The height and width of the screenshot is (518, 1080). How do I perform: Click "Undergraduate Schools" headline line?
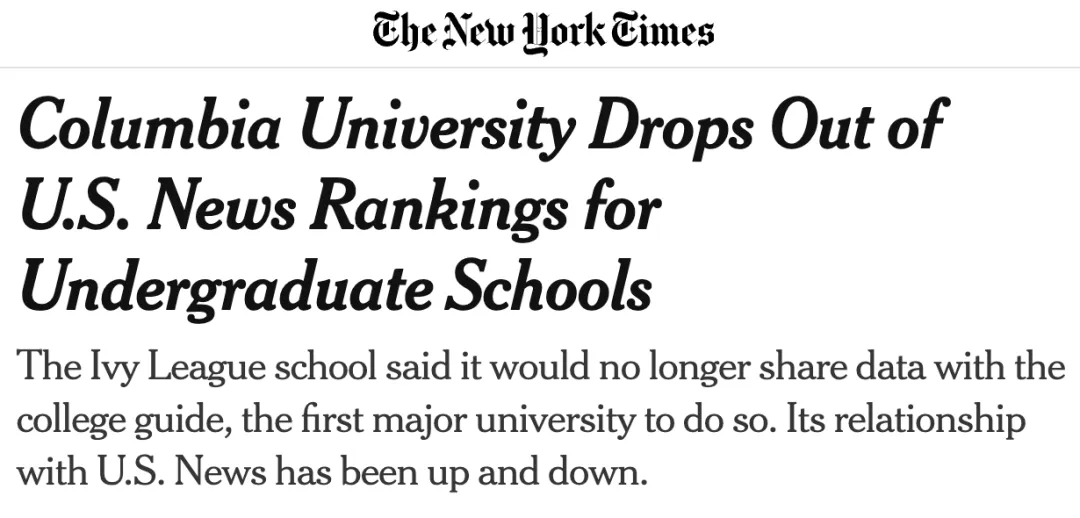[336, 285]
